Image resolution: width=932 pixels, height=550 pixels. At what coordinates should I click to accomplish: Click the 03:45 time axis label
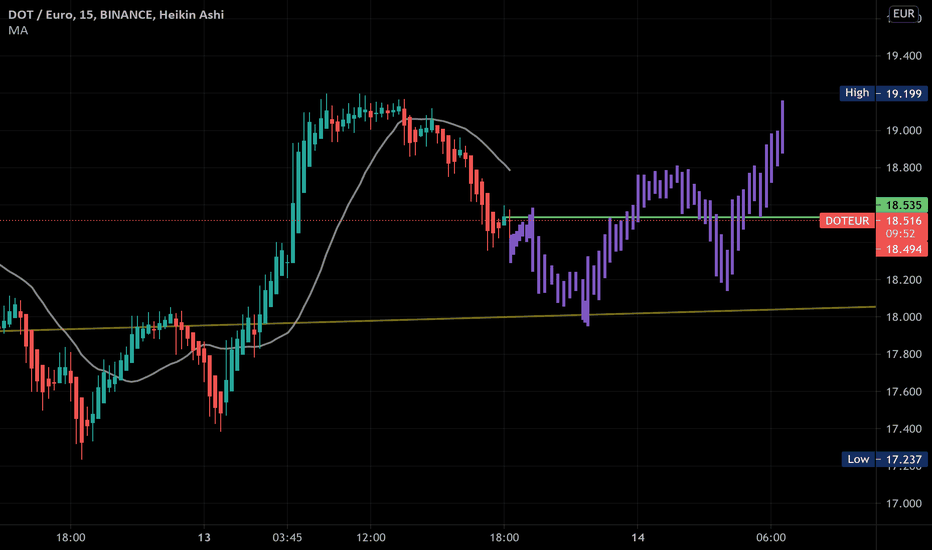click(x=287, y=538)
